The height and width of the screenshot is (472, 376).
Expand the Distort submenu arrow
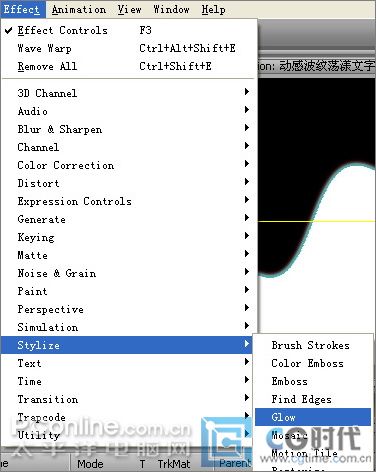coord(247,182)
